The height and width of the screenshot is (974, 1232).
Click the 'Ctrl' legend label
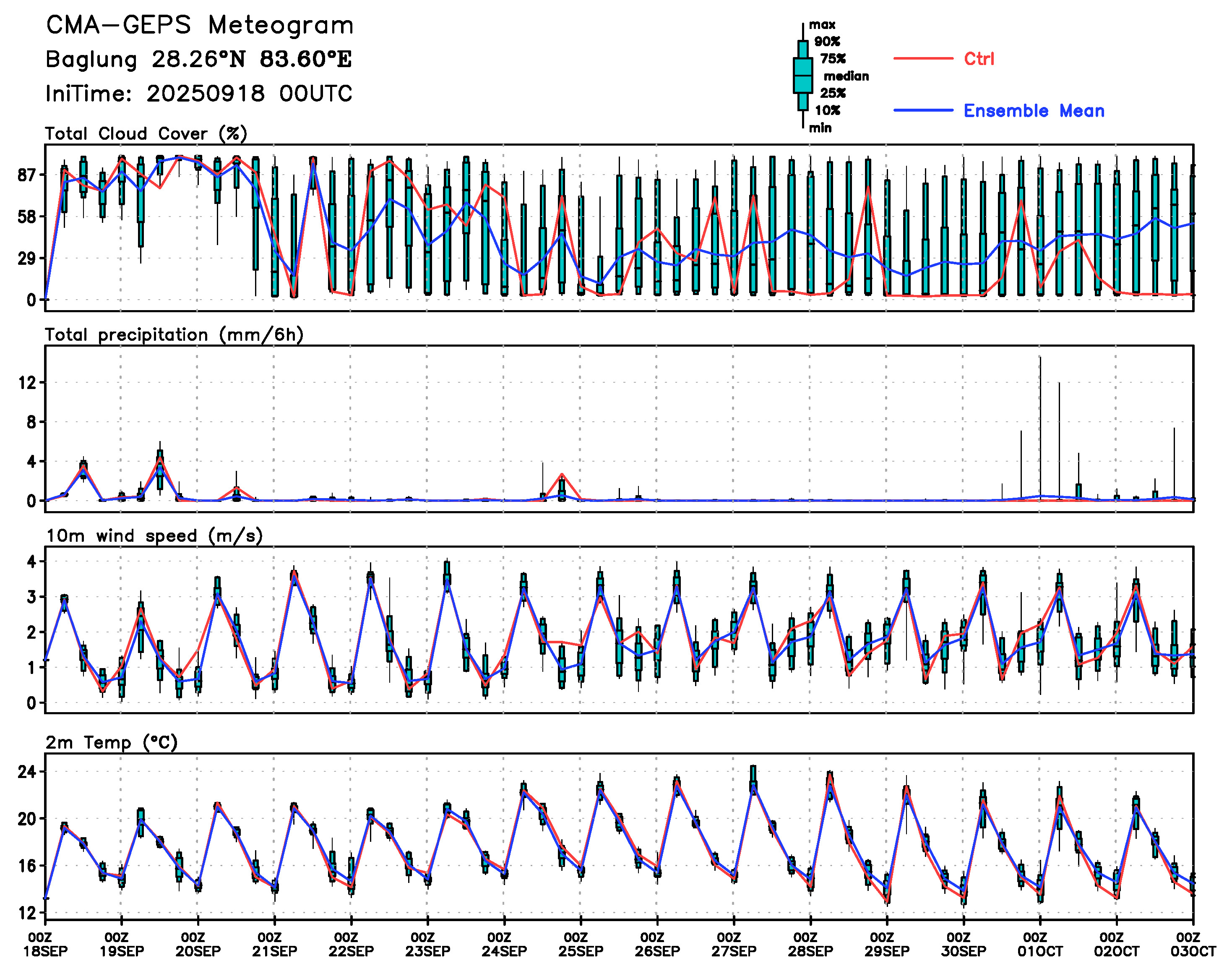[x=979, y=59]
